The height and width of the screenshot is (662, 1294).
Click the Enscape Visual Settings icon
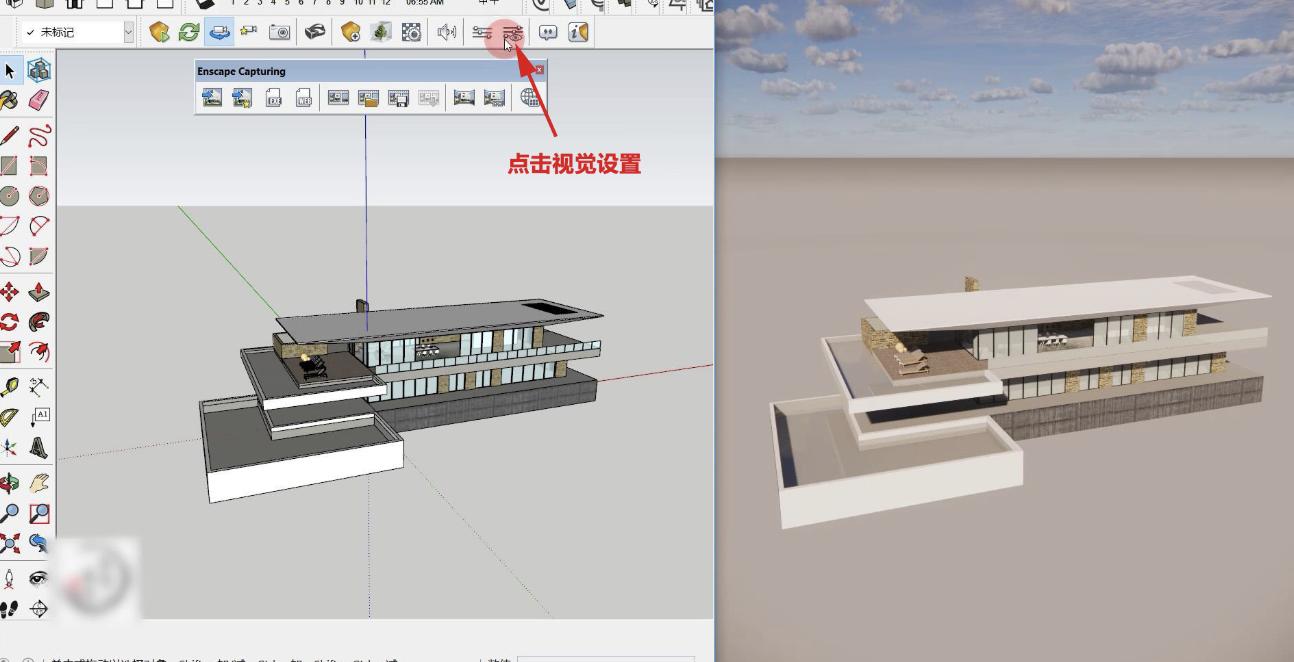click(513, 32)
